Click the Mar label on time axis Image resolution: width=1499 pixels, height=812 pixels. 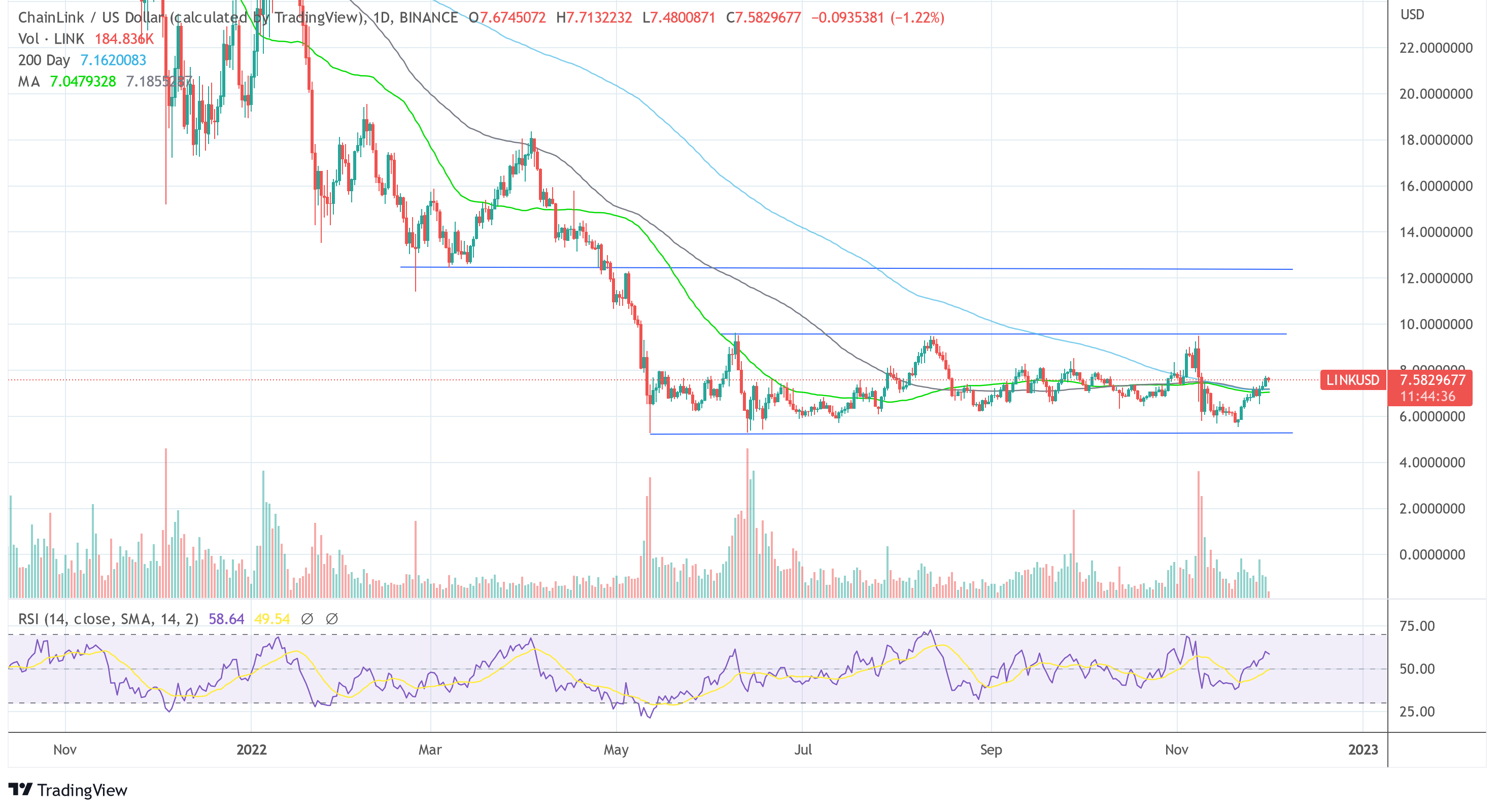click(x=430, y=750)
